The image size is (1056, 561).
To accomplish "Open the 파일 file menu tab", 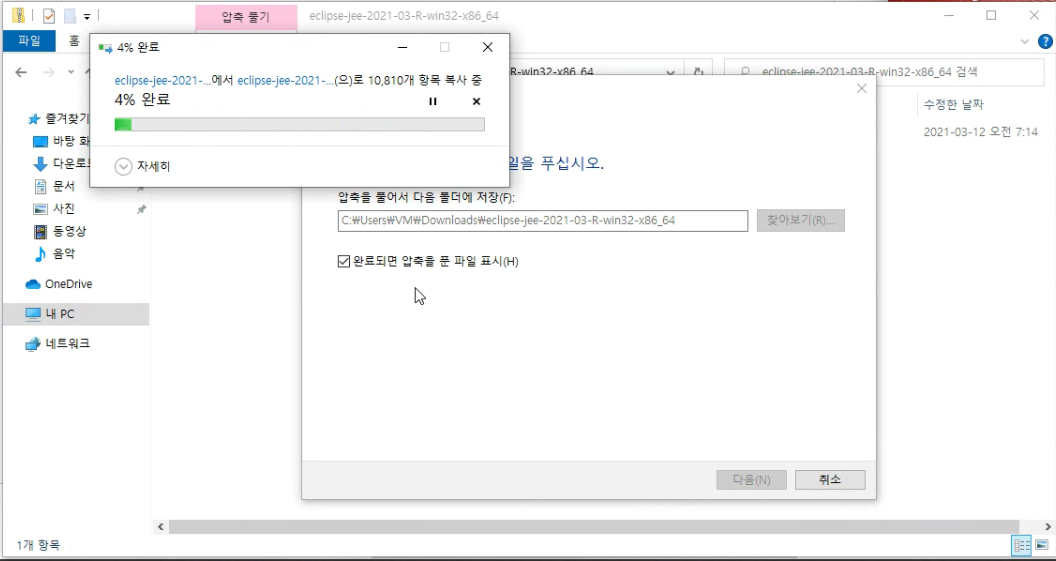I will (29, 41).
